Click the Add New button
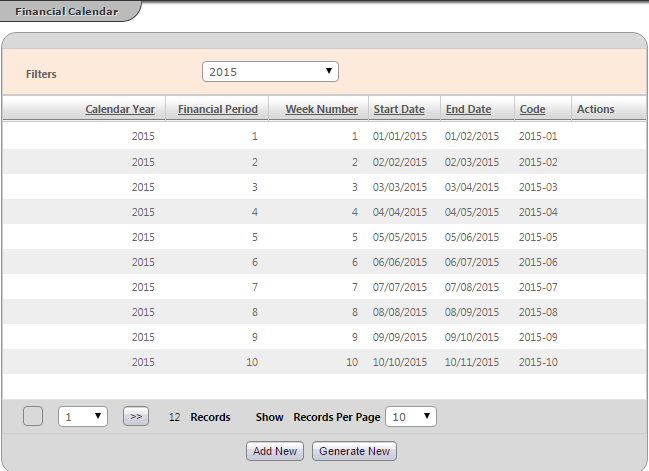Image resolution: width=649 pixels, height=471 pixels. (275, 451)
